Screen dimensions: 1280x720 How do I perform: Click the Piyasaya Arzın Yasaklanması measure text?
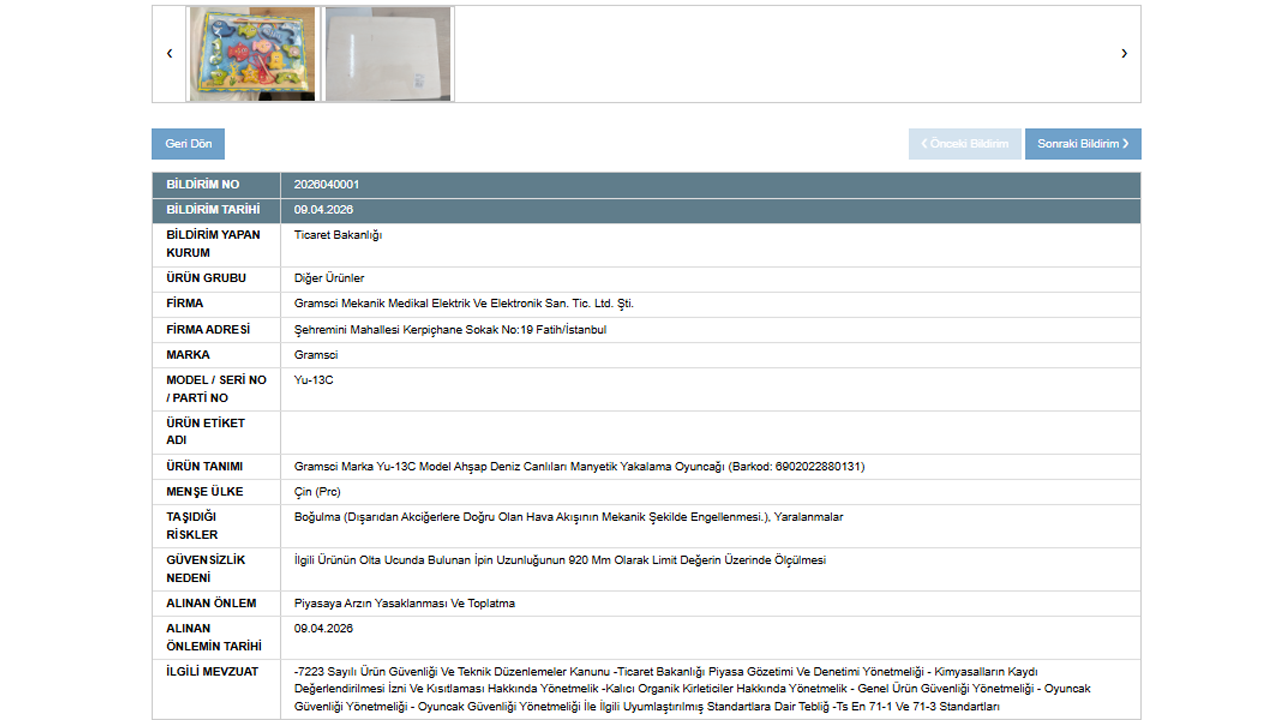click(404, 603)
